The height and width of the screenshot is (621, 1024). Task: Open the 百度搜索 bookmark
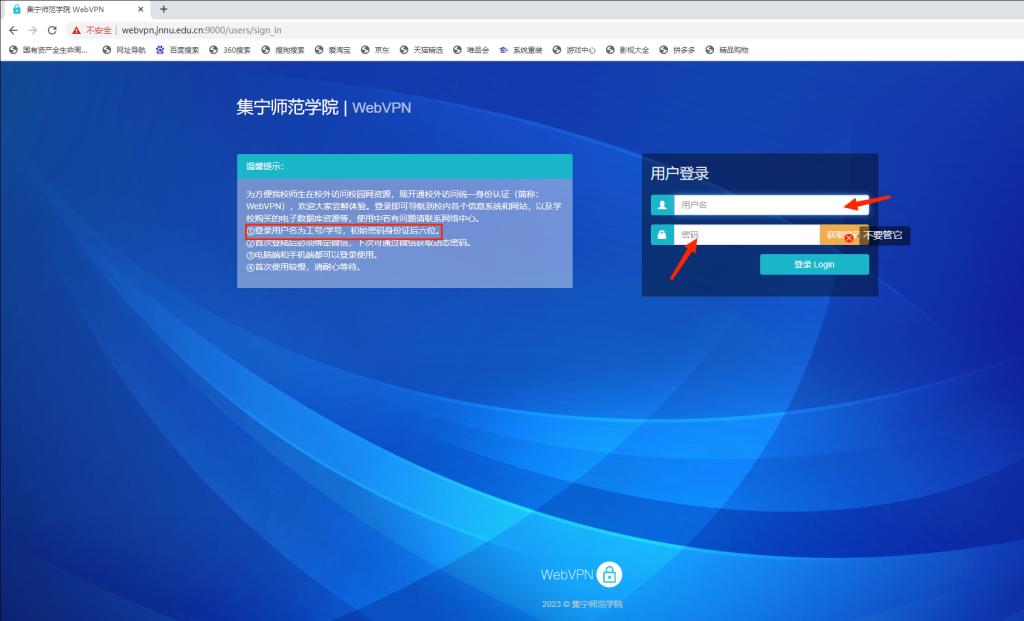point(178,49)
